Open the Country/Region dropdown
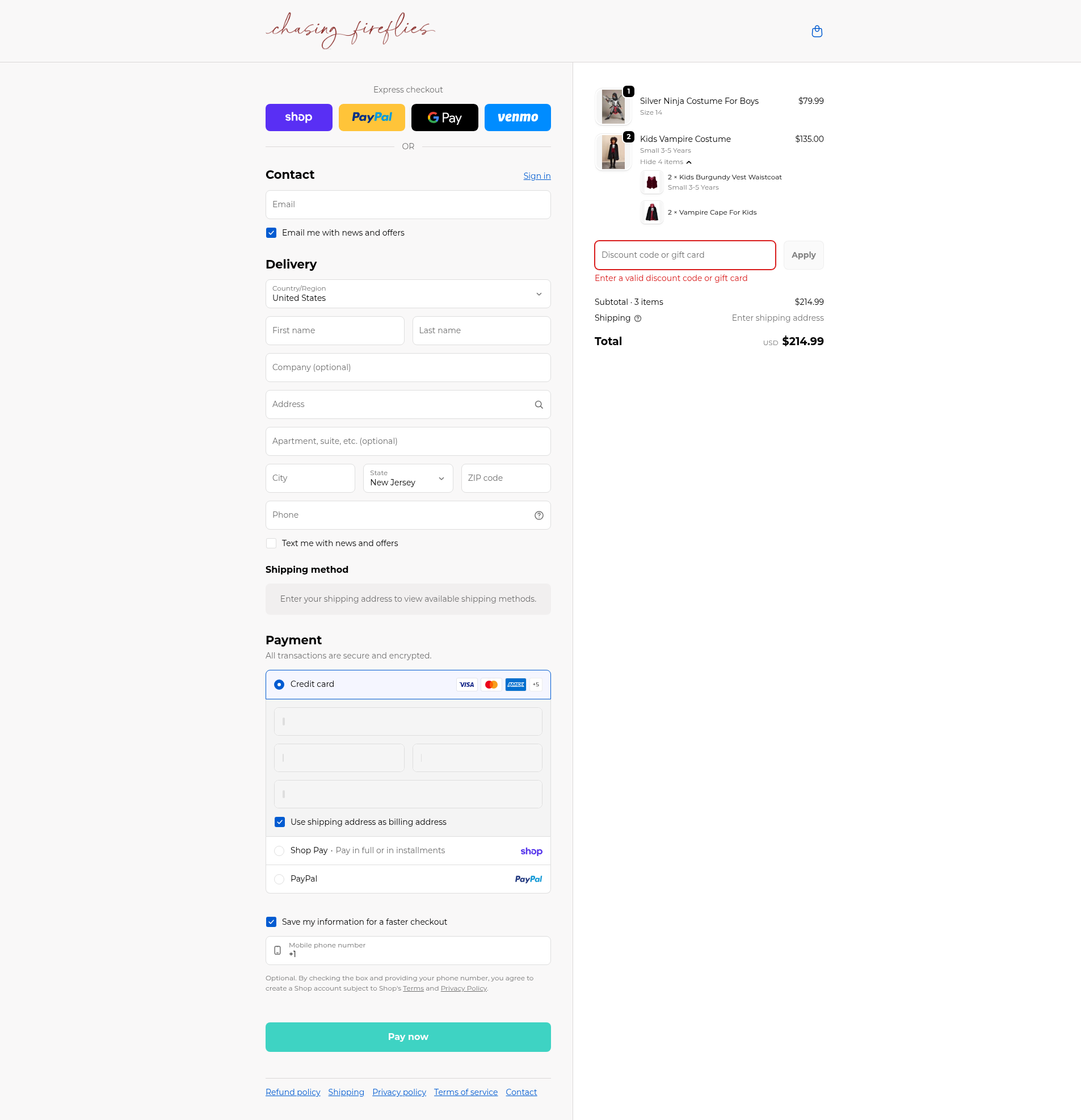The width and height of the screenshot is (1081, 1120). [x=407, y=293]
